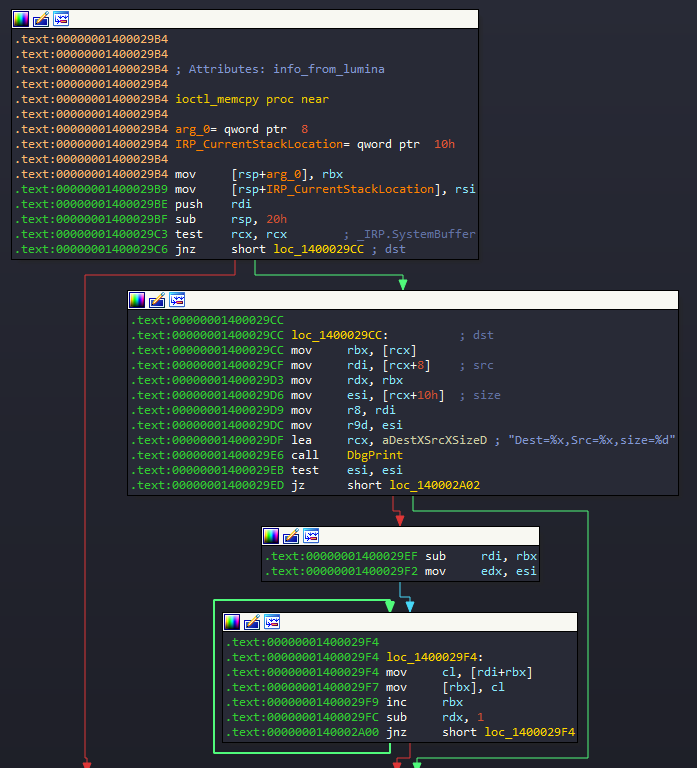Select 'test esi, esi' instruction

347,470
